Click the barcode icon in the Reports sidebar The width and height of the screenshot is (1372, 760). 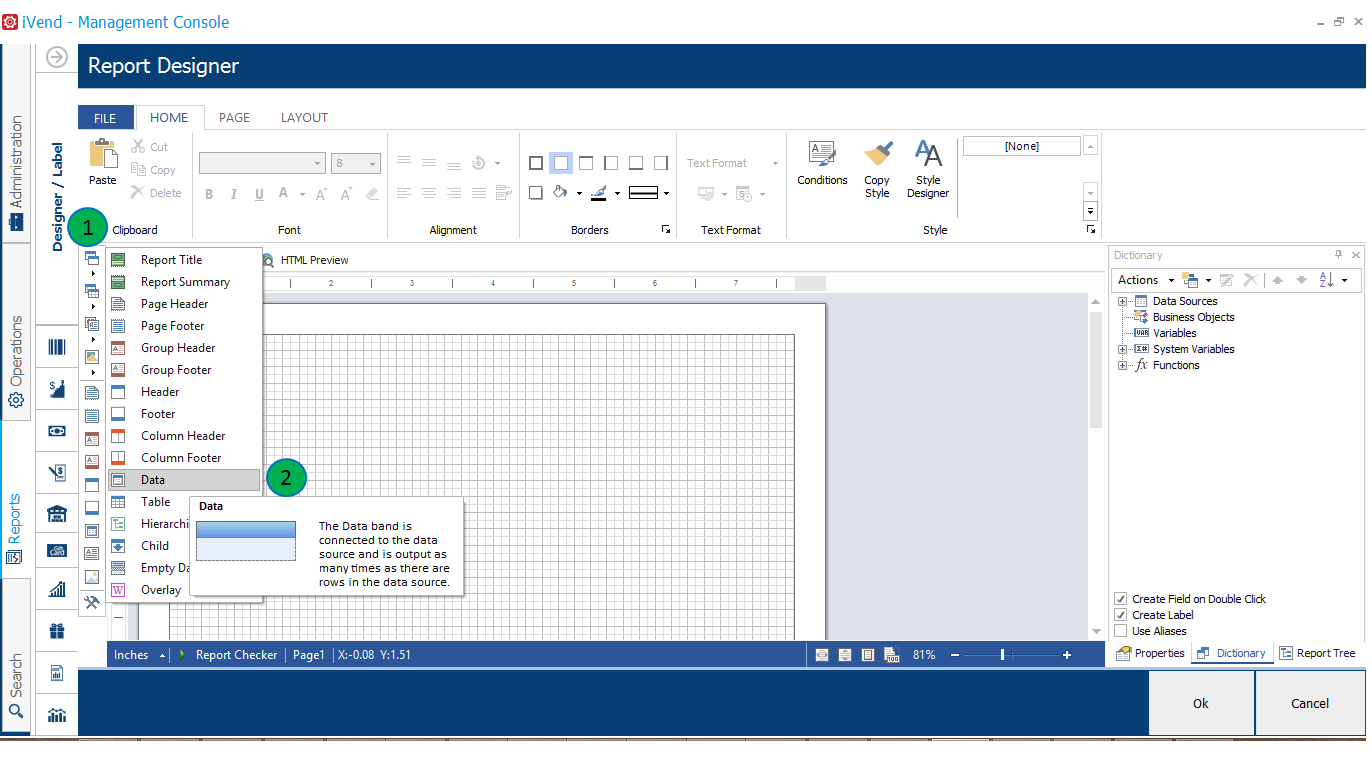coord(57,347)
